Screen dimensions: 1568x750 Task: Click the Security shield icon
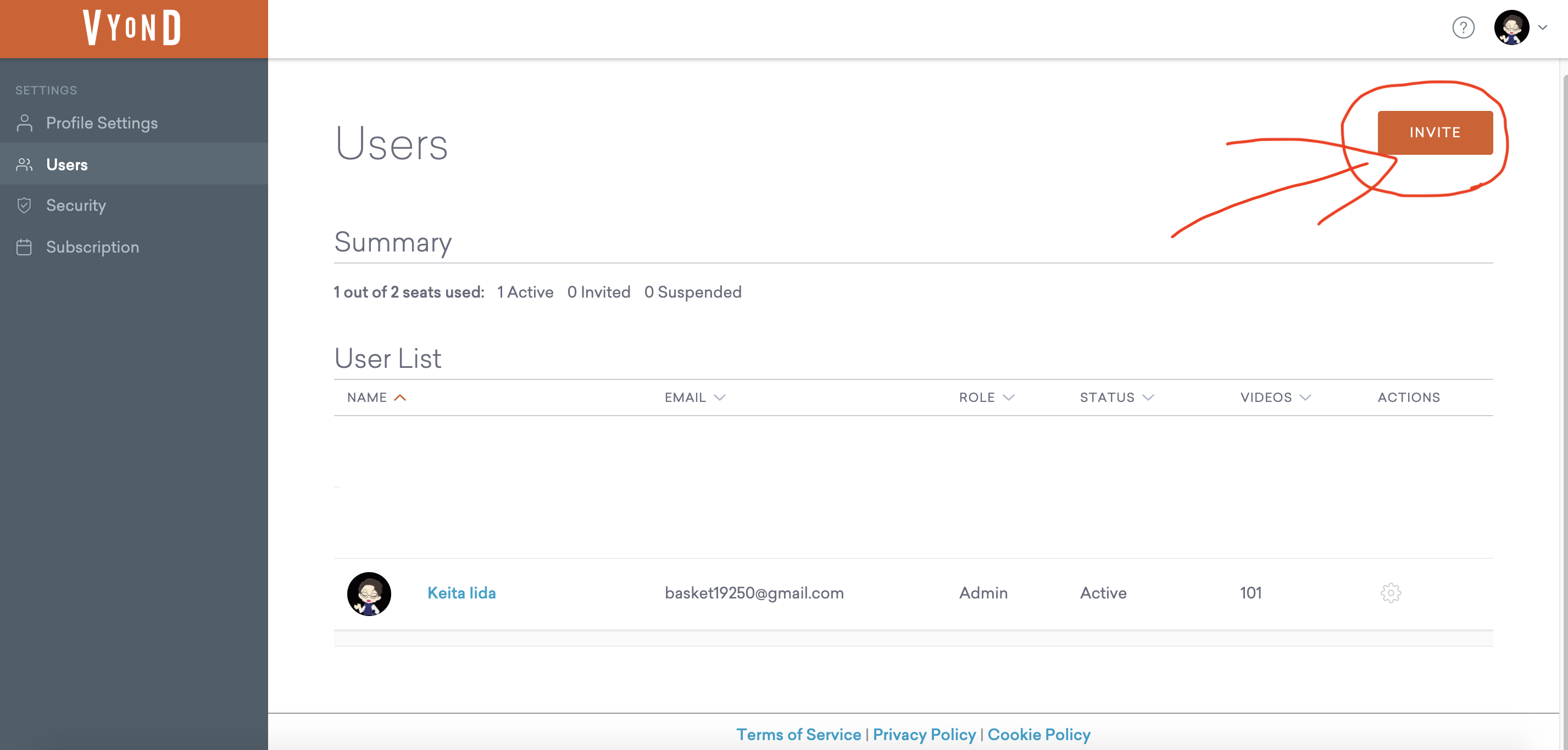coord(24,205)
